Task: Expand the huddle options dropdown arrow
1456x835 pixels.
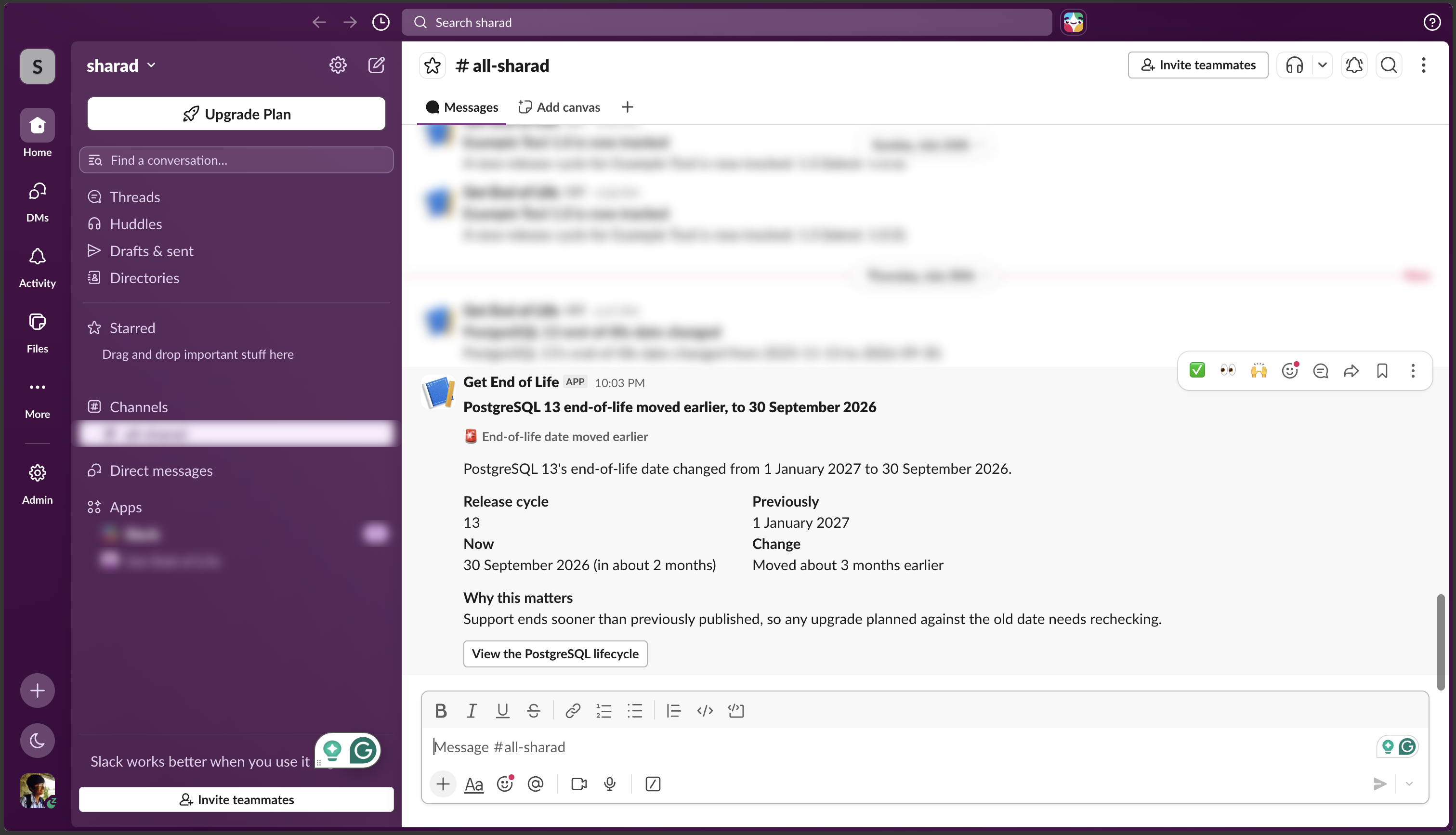Action: pyautogui.click(x=1322, y=65)
